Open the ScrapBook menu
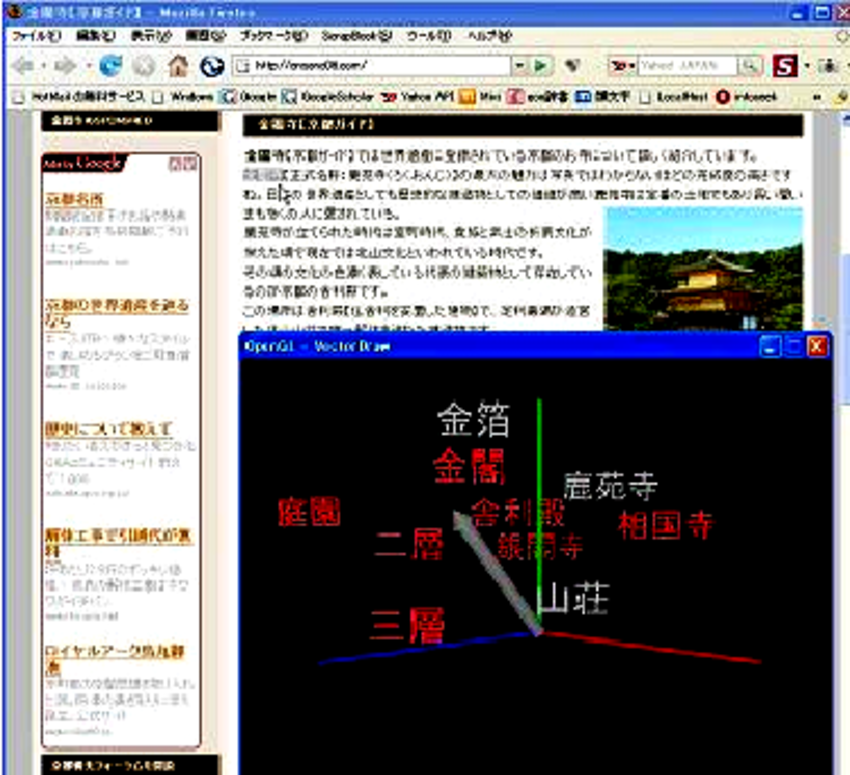The height and width of the screenshot is (775, 850). point(357,36)
